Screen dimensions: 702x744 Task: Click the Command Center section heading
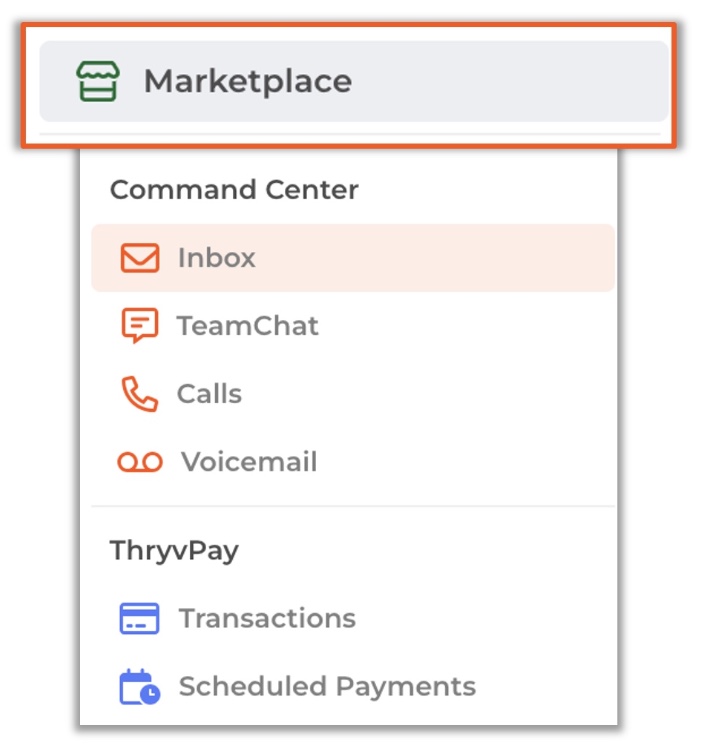pyautogui.click(x=234, y=190)
